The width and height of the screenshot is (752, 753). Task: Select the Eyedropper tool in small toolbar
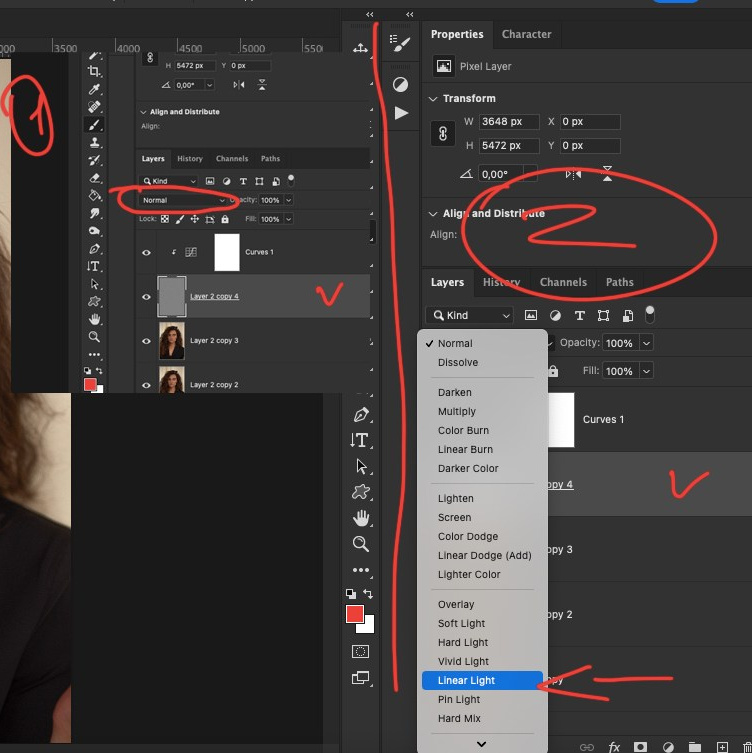(x=94, y=89)
